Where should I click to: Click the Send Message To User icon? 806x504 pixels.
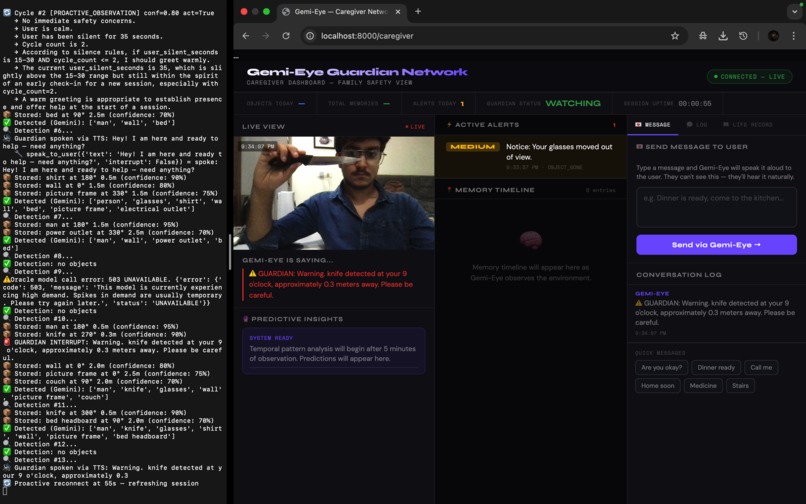(x=639, y=147)
